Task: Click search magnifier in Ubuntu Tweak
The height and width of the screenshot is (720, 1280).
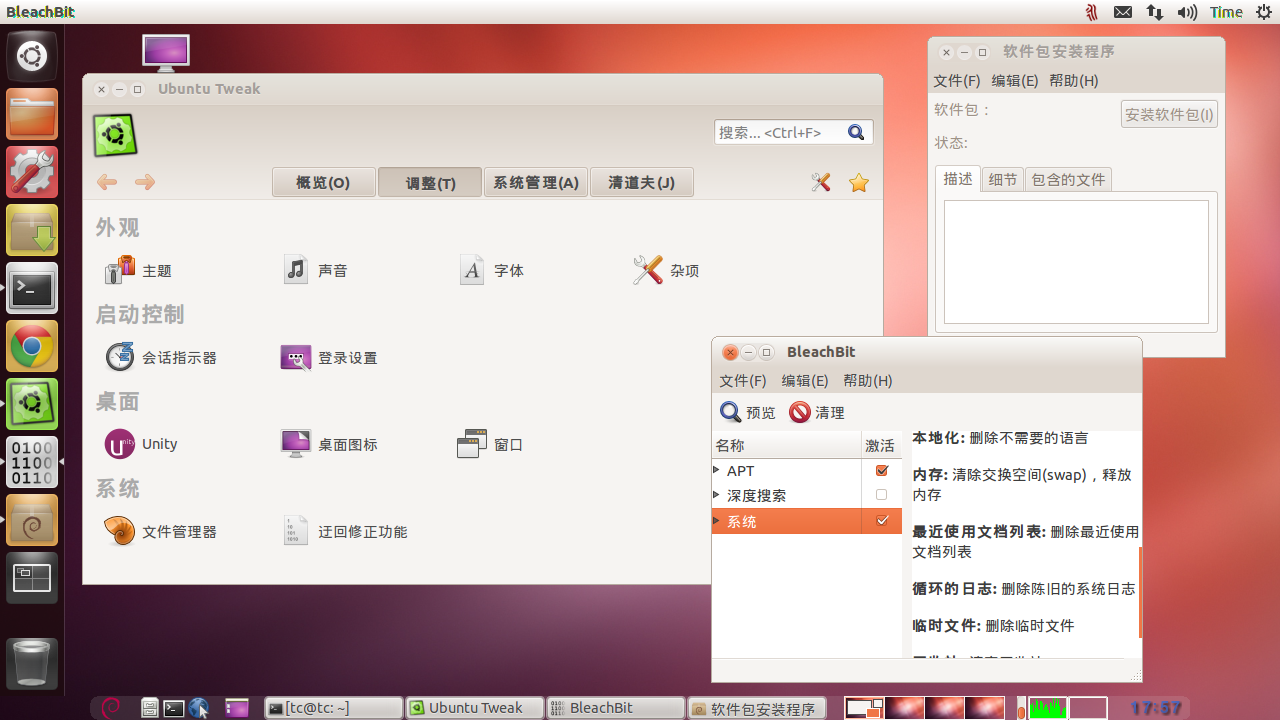Action: (856, 132)
